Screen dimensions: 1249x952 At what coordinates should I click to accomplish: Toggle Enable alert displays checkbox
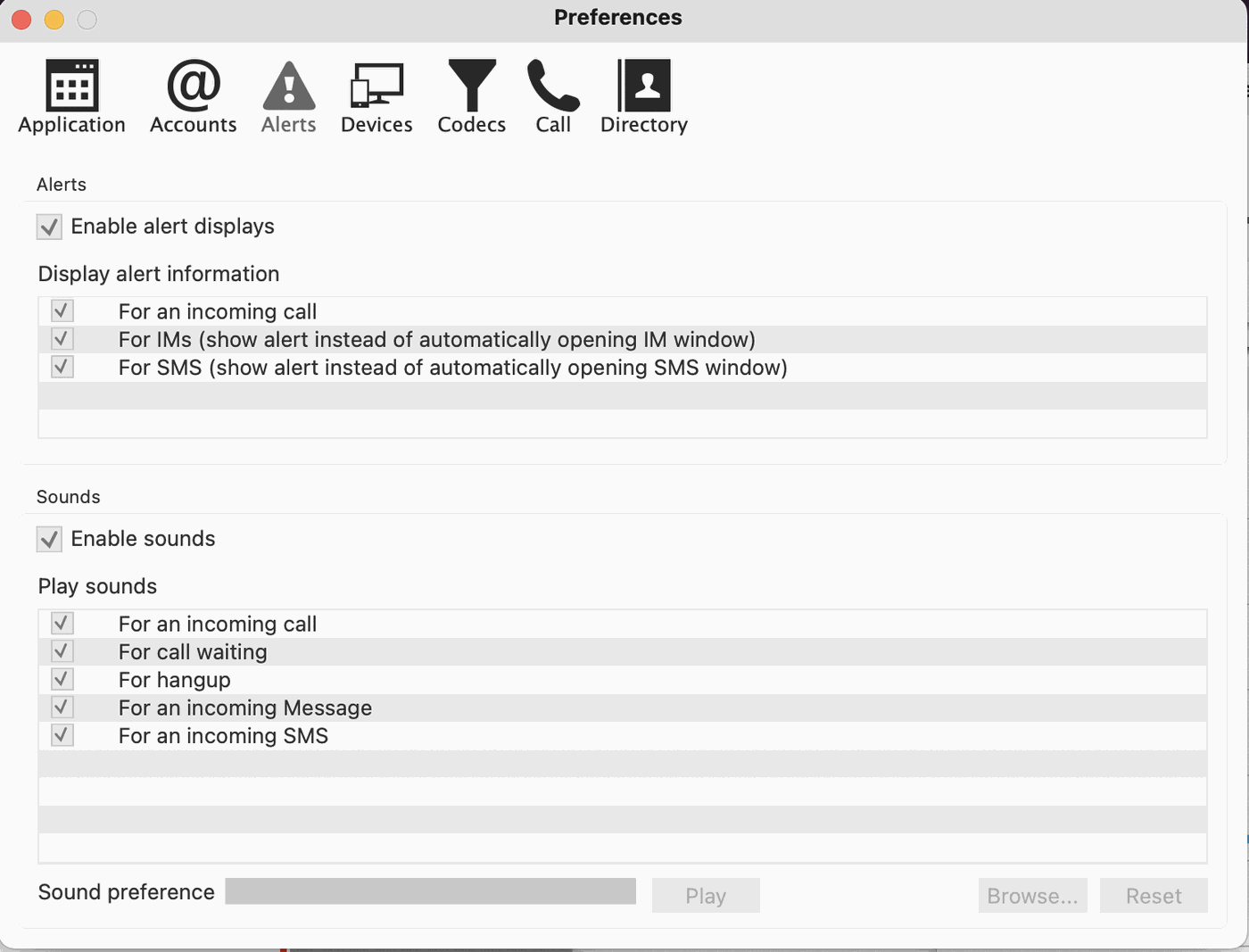49,227
